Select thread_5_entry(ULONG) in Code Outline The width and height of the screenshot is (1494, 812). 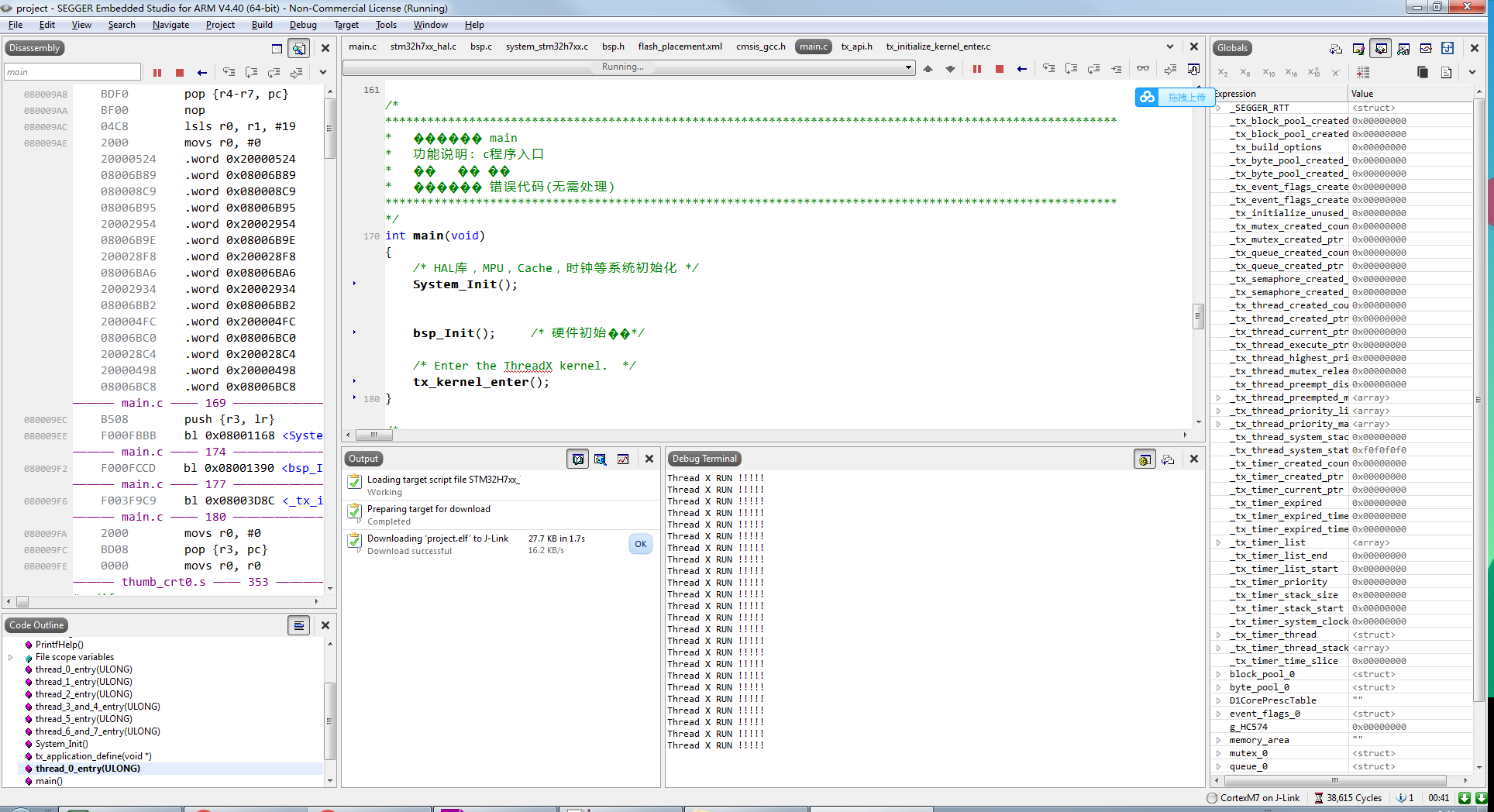84,719
